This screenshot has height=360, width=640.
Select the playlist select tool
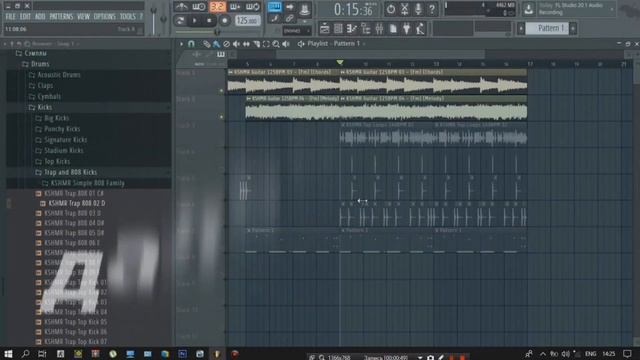coord(266,44)
